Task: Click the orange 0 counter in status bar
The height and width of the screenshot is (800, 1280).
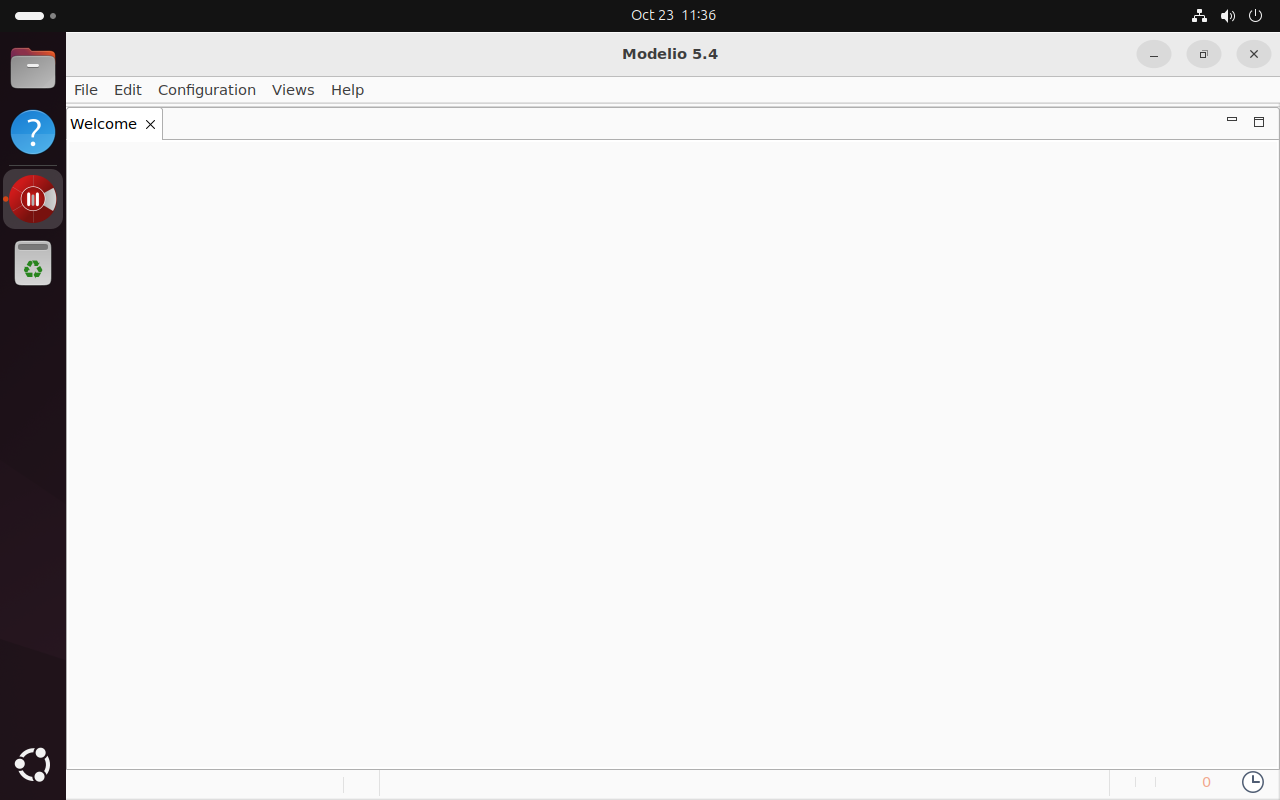Action: point(1206,783)
